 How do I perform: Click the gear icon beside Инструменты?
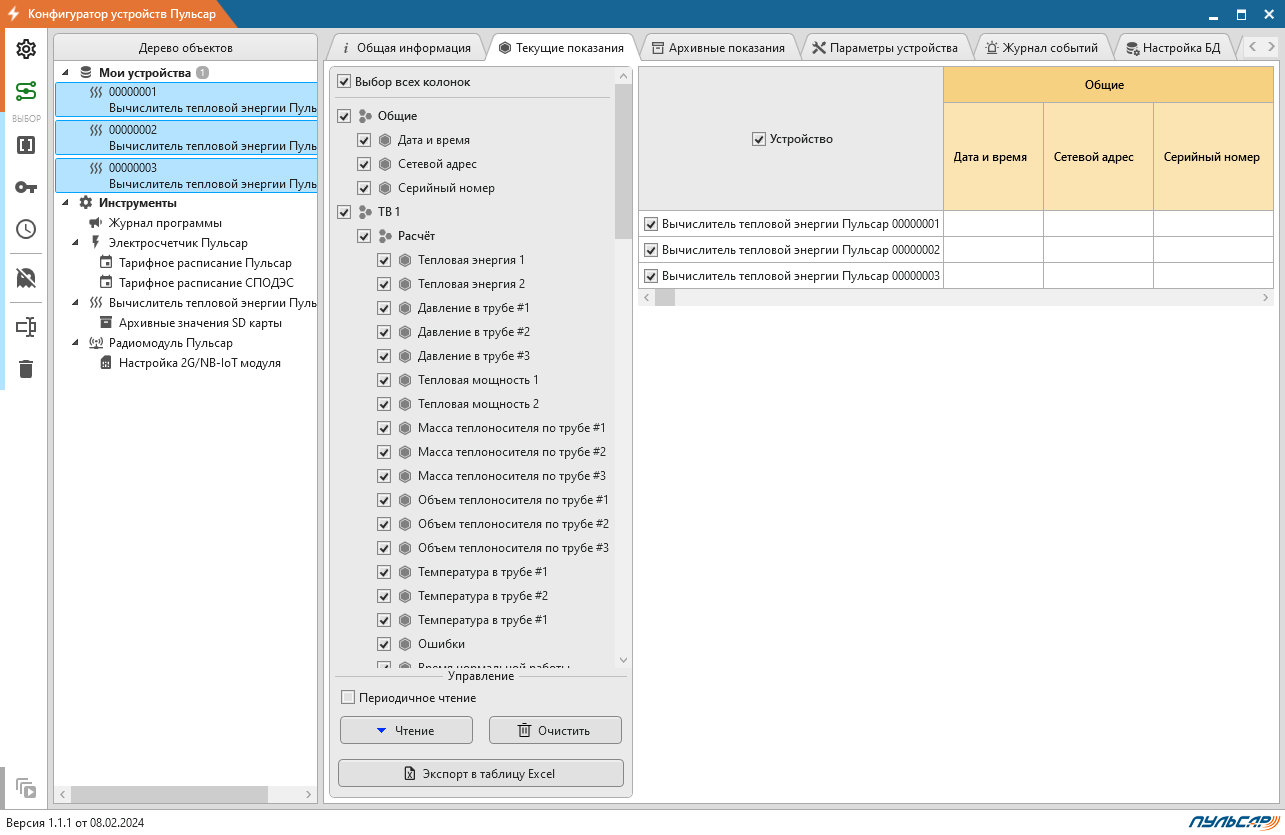click(x=86, y=203)
